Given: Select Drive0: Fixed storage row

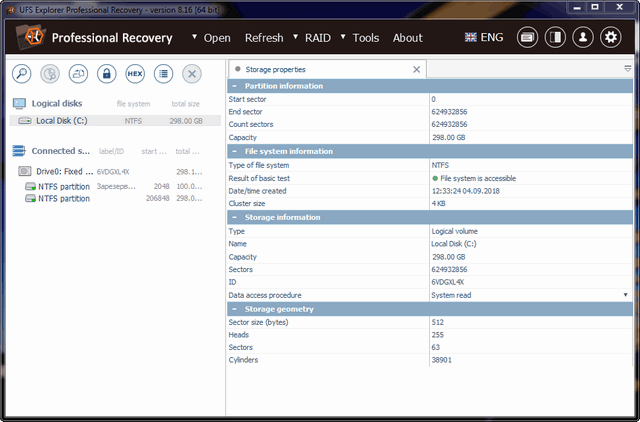Looking at the screenshot, I should click(115, 171).
